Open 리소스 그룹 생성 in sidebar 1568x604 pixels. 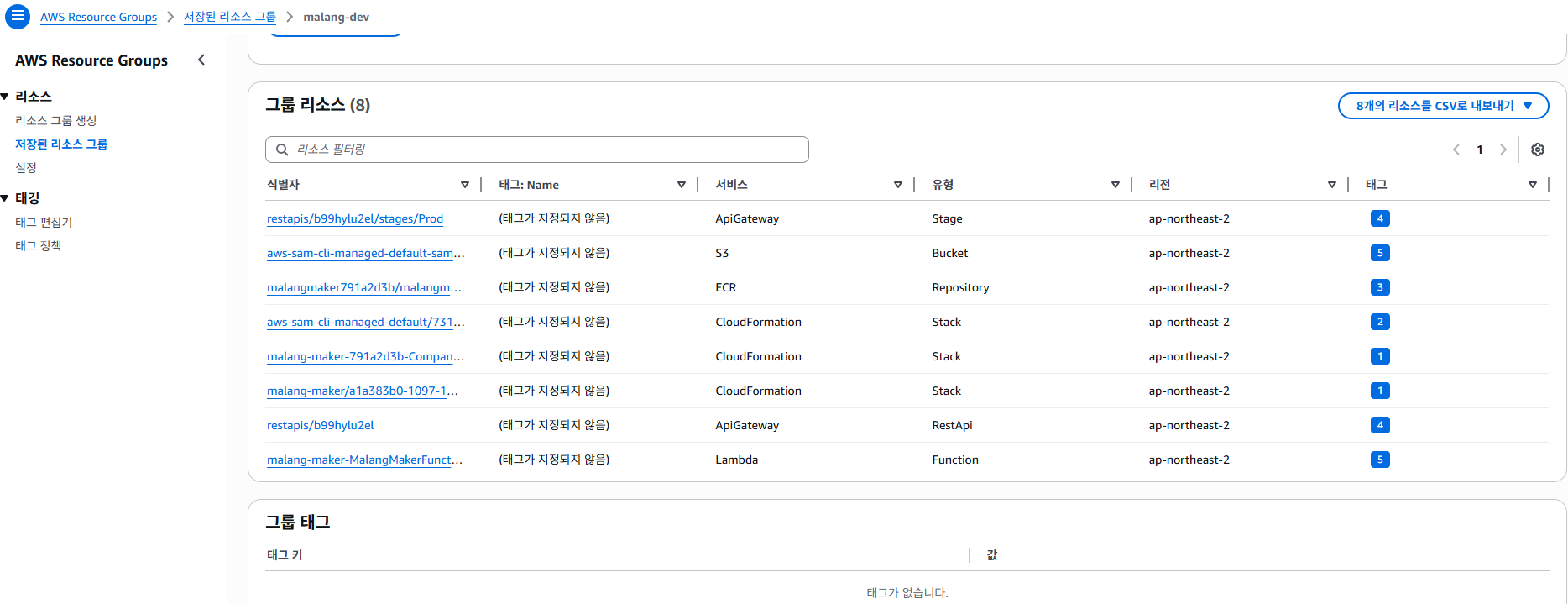coord(56,121)
